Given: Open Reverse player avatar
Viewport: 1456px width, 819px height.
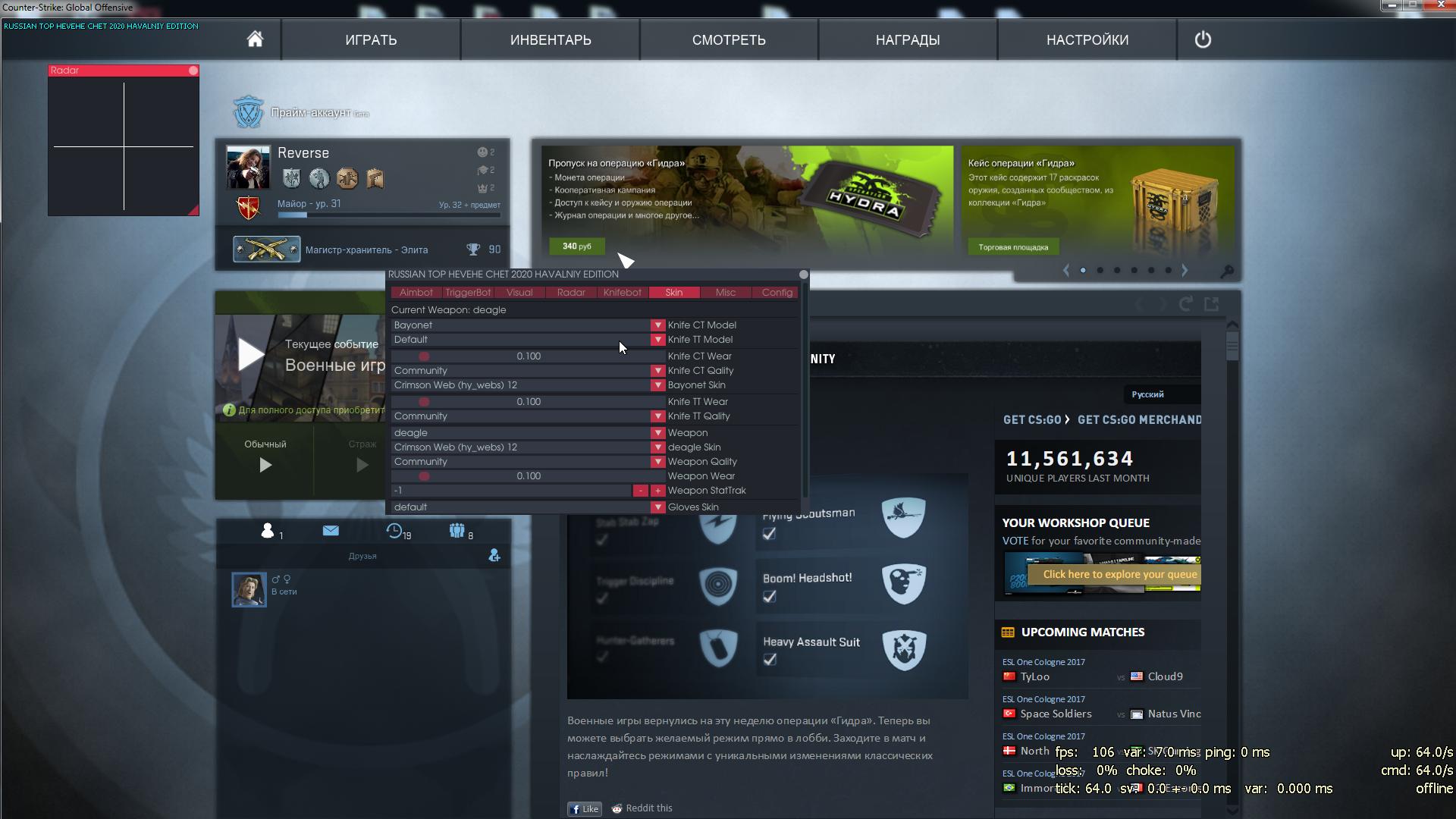Looking at the screenshot, I should tap(248, 167).
